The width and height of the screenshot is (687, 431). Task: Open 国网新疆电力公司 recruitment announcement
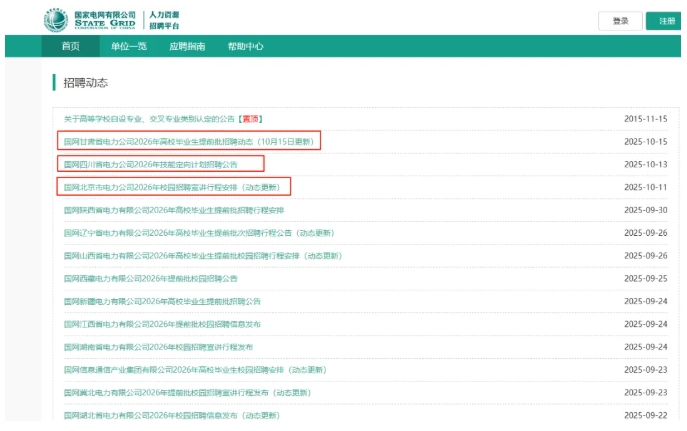pos(162,301)
